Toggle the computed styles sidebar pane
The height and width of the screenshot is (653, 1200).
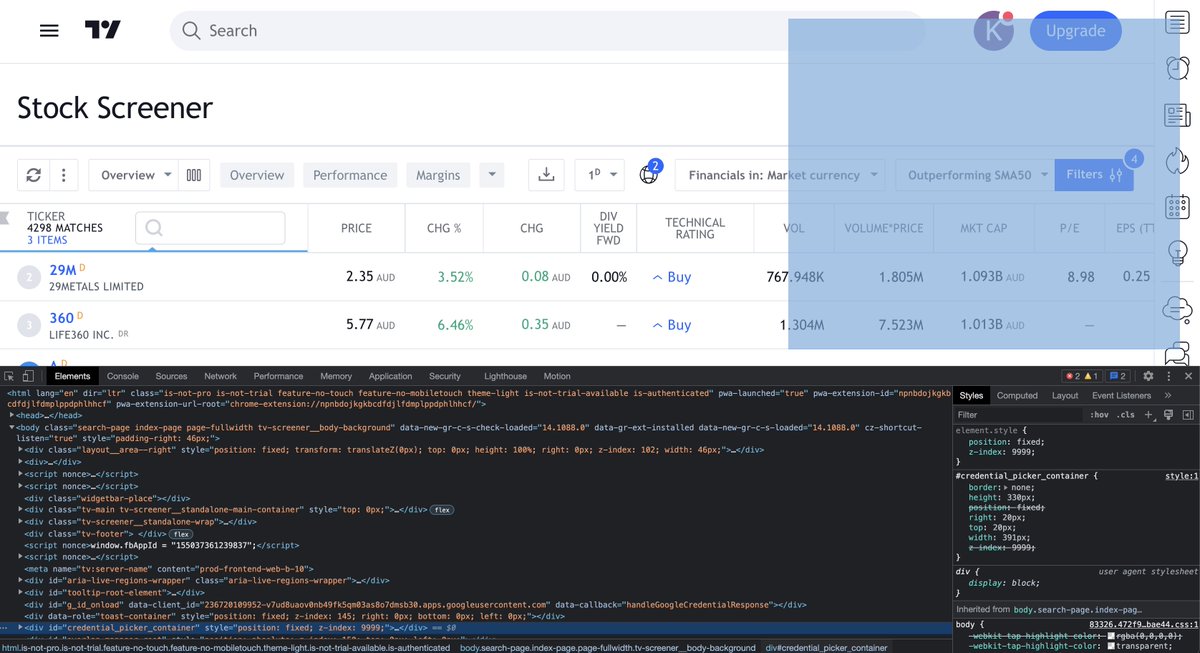(x=1188, y=414)
